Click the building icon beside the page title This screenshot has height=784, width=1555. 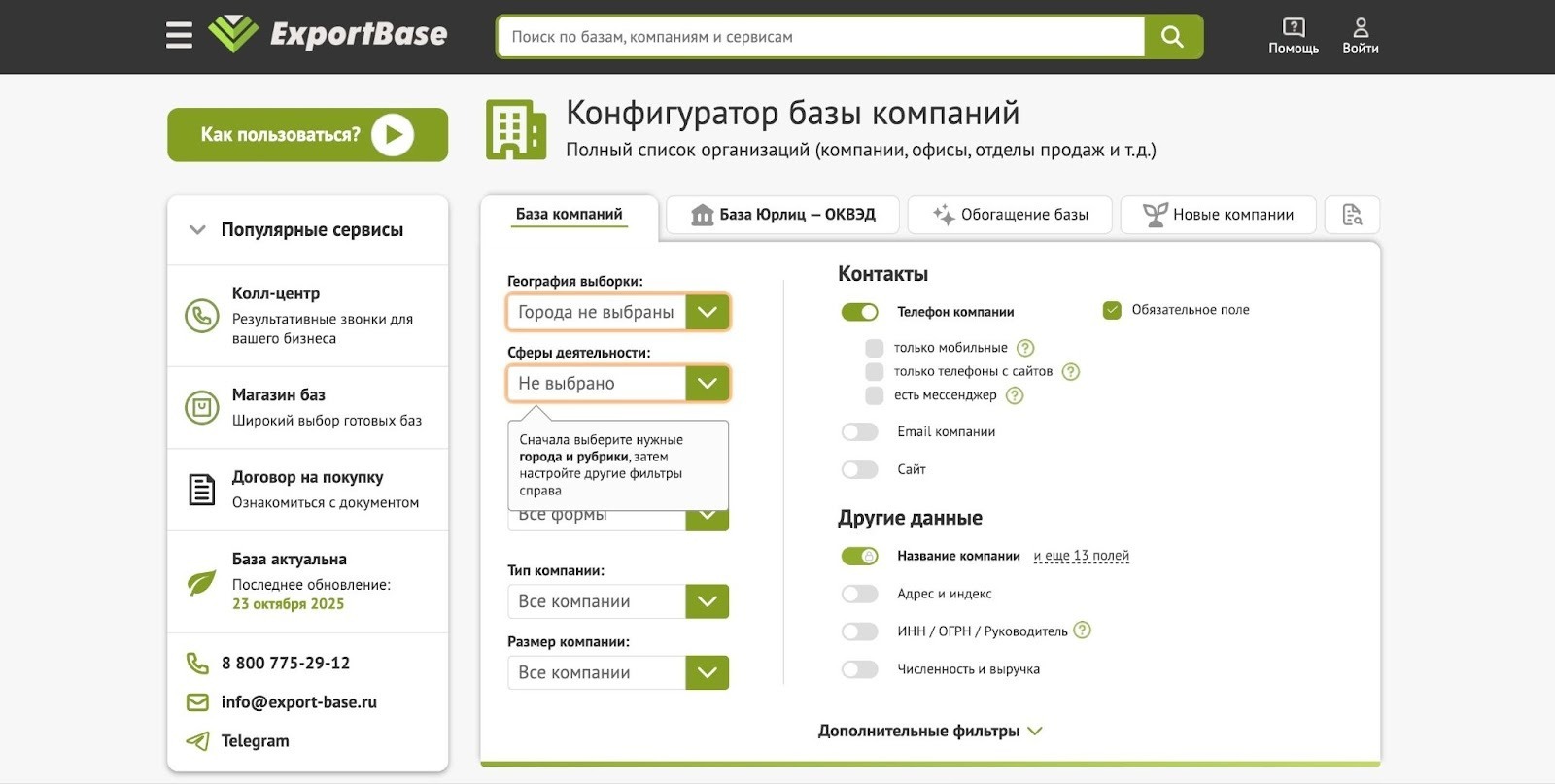[516, 129]
